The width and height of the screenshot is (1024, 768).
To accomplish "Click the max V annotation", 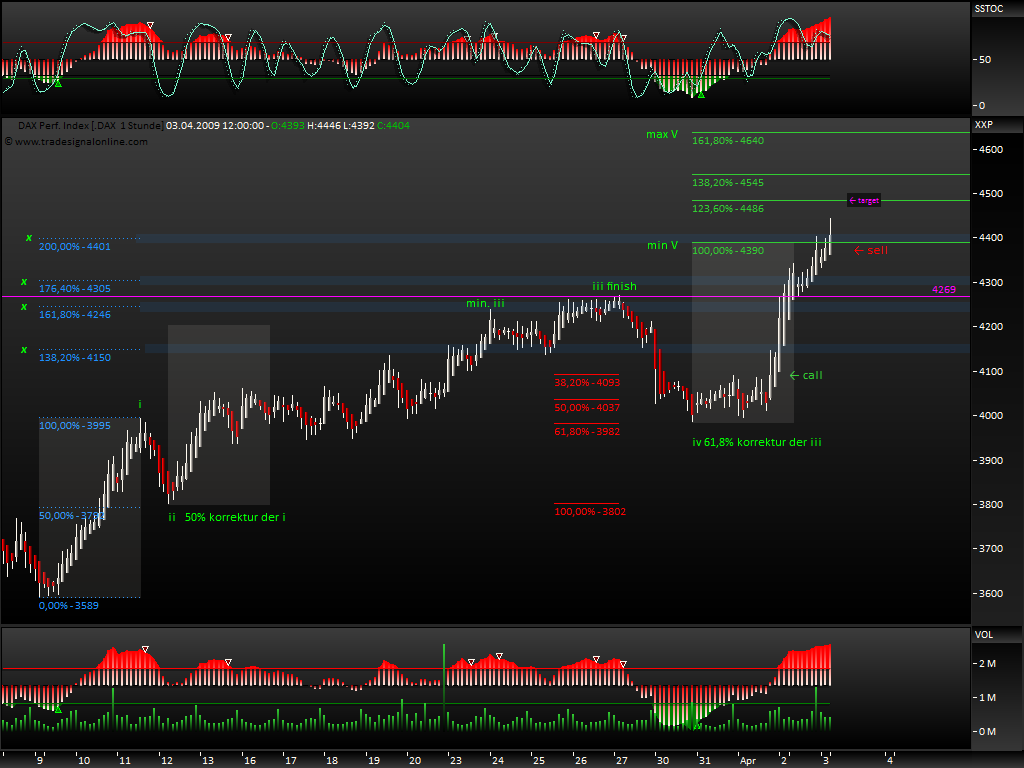I will 662,134.
